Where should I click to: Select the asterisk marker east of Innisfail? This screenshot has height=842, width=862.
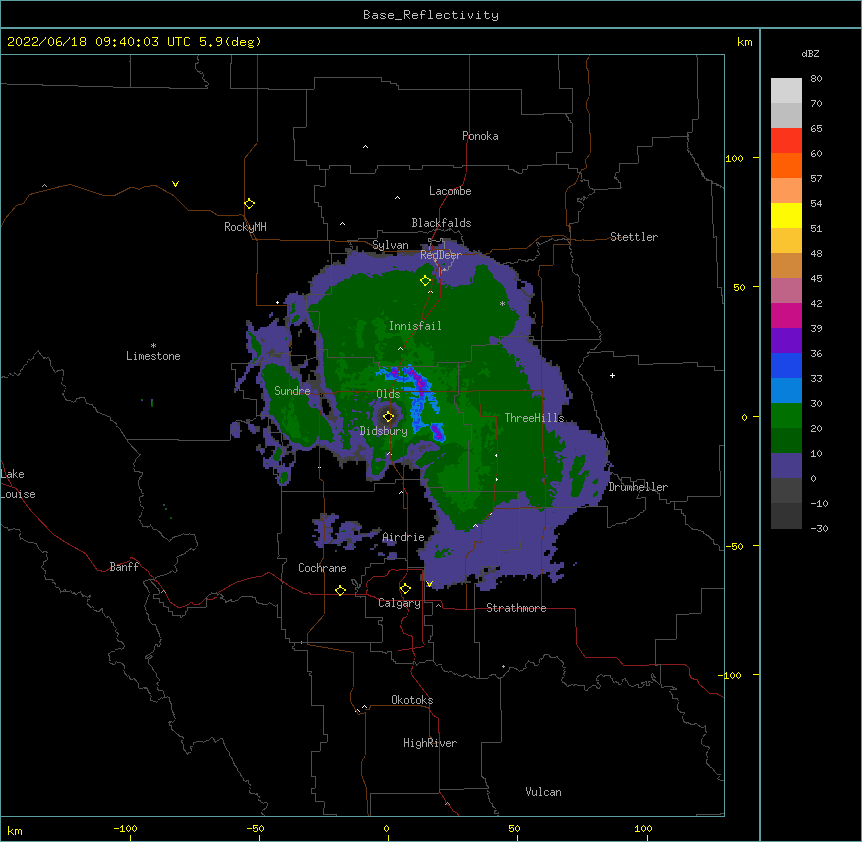[502, 303]
